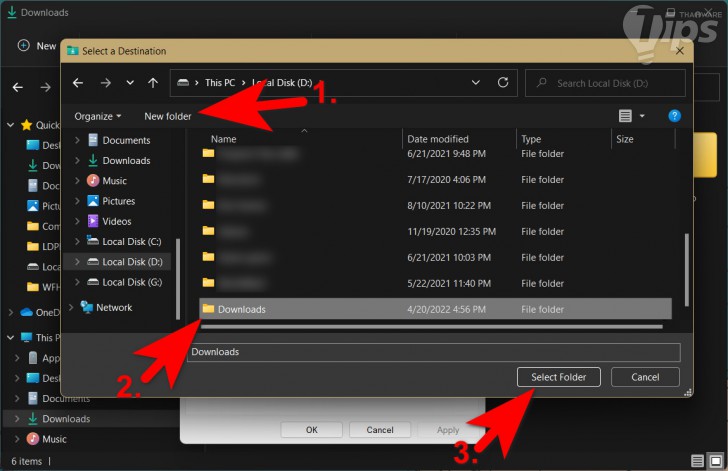Refresh the Local Disk (D:) listing

(x=503, y=83)
